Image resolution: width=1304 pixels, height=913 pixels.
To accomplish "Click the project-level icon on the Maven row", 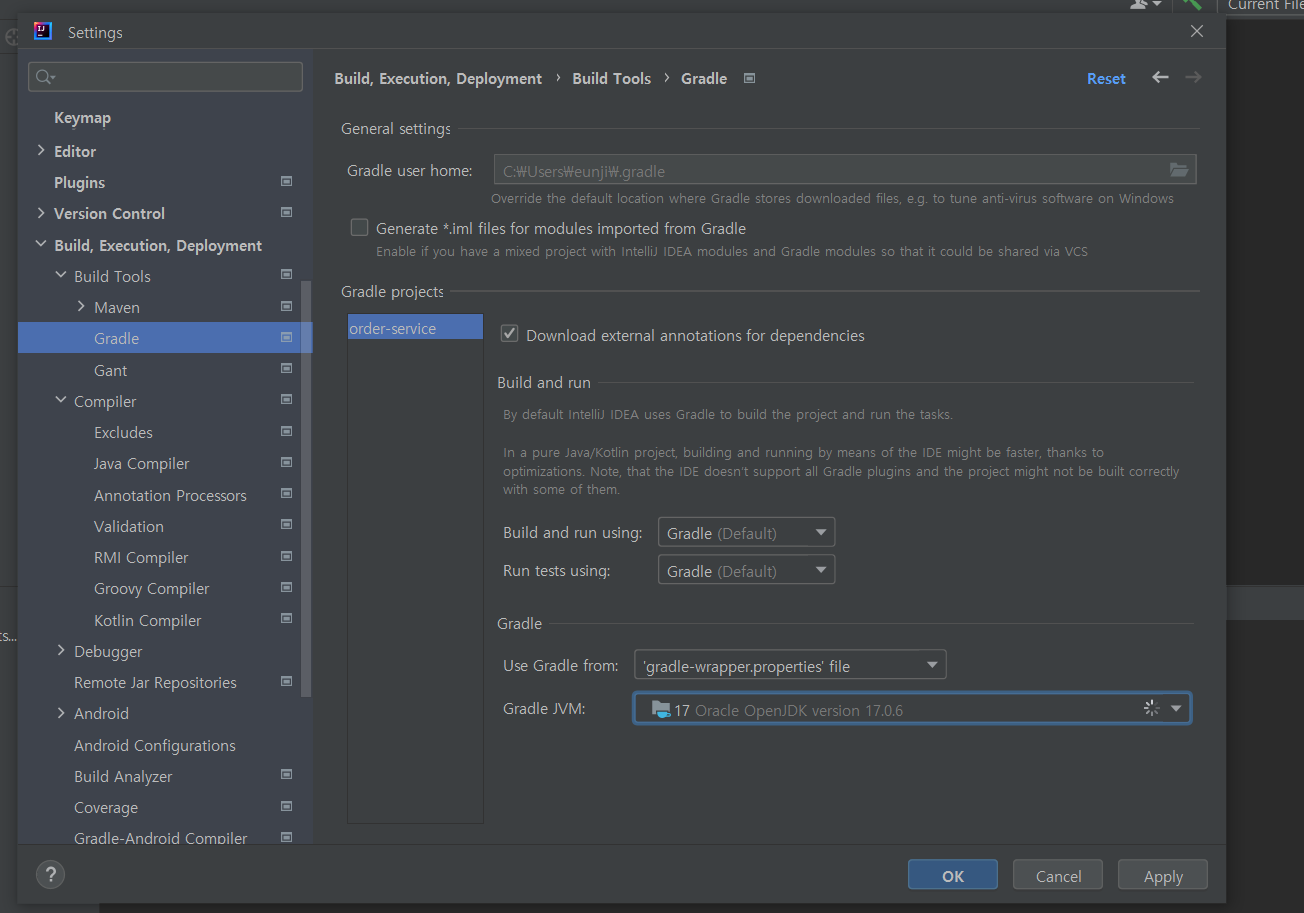I will point(287,307).
